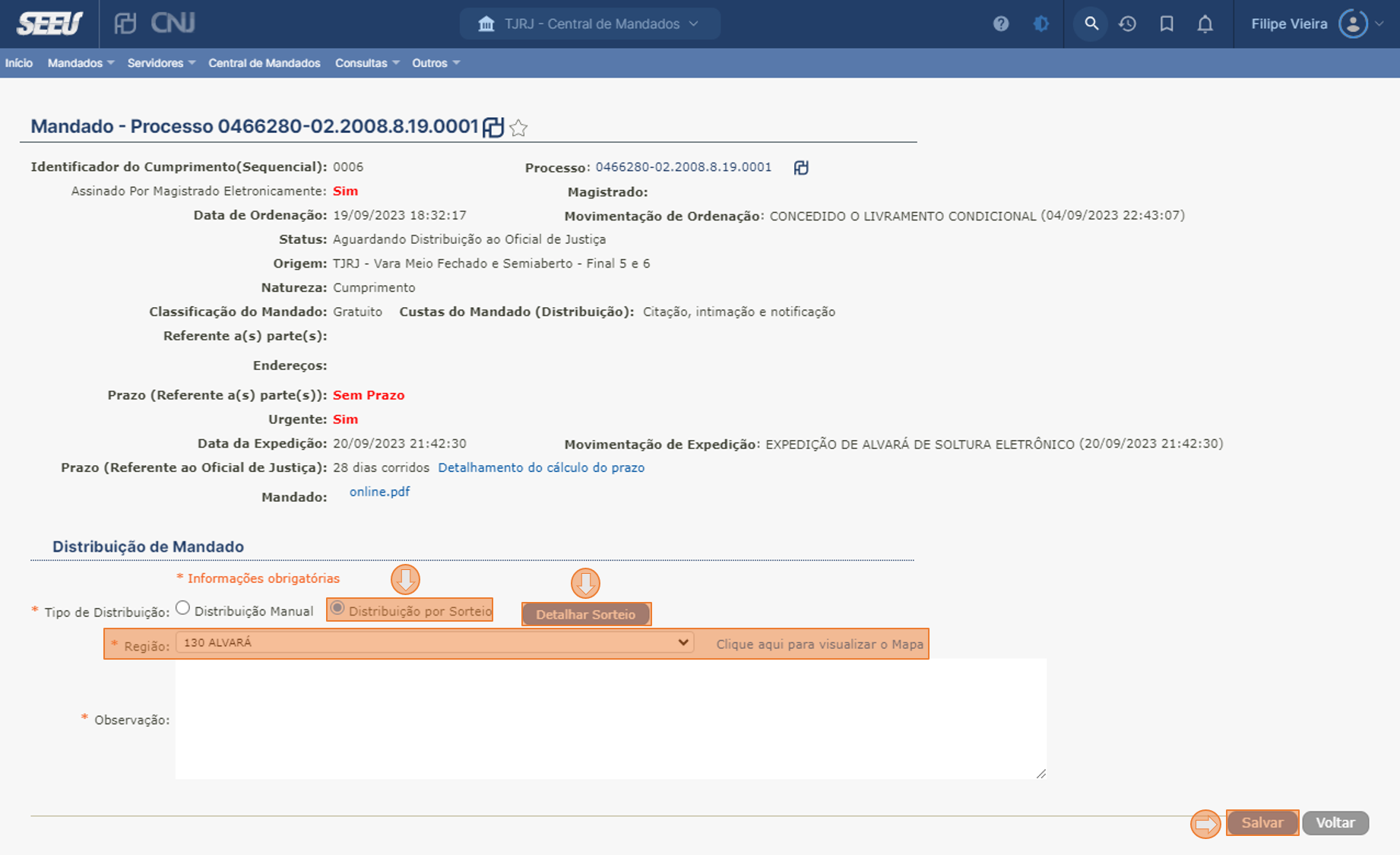The width and height of the screenshot is (1400, 855).
Task: Open TJRJ - Central de Mandados selector
Action: (591, 24)
